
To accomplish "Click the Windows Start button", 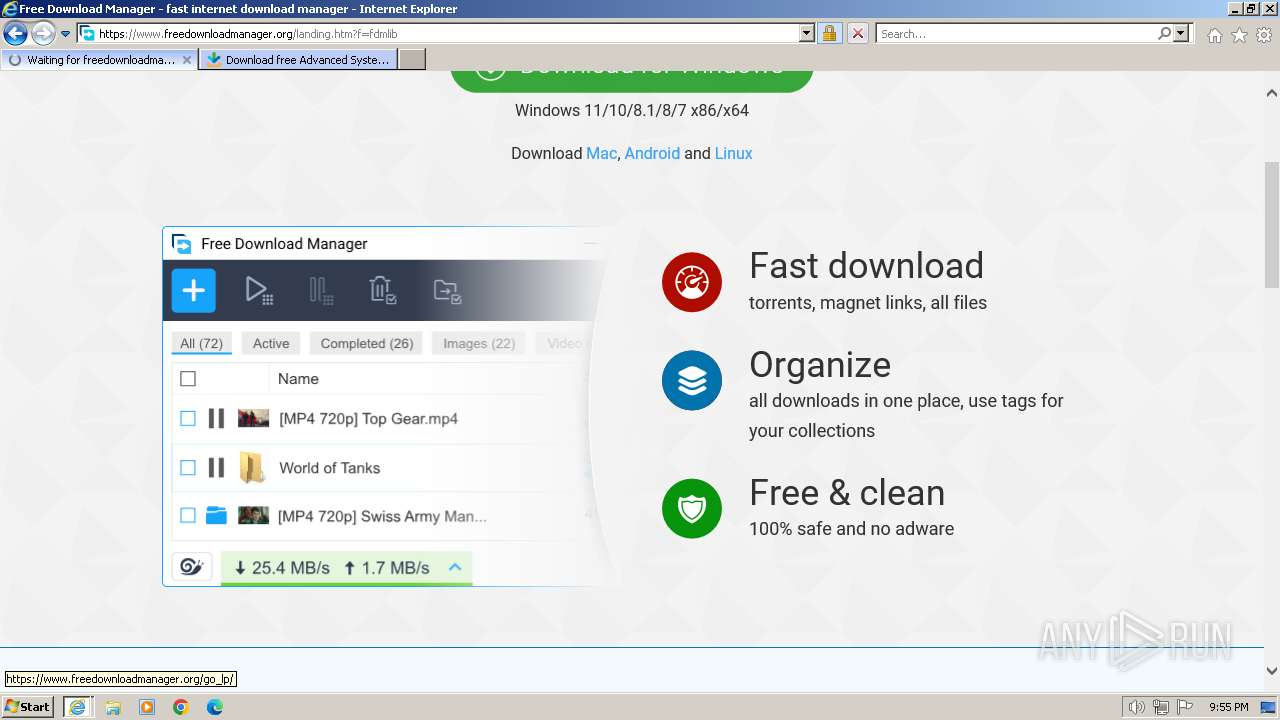I will coord(28,707).
